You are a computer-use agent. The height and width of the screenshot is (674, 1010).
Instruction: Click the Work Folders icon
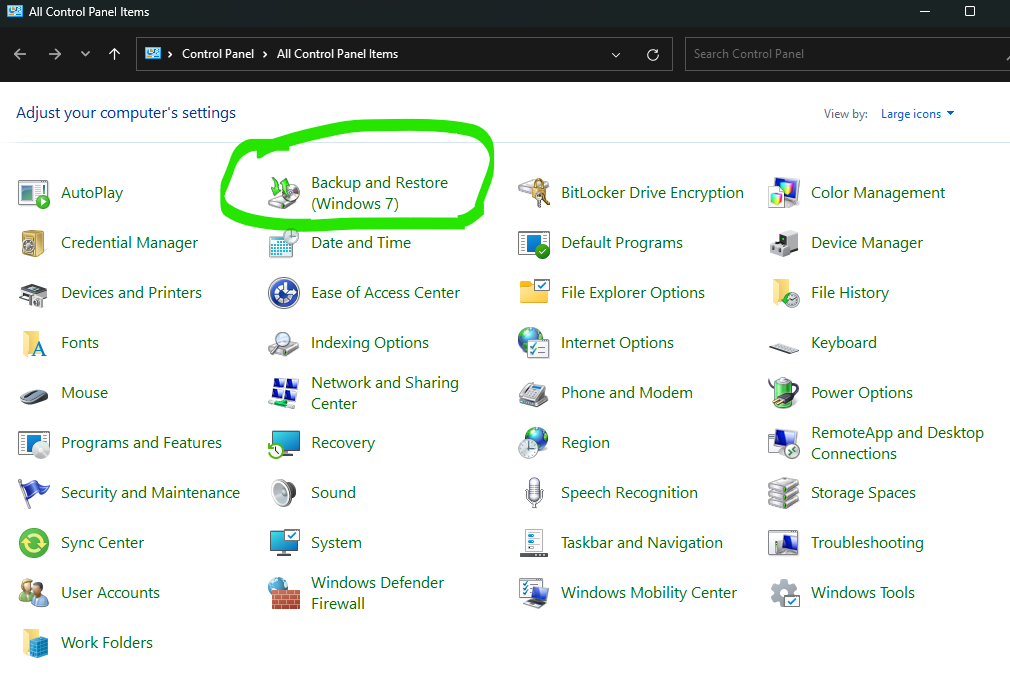pyautogui.click(x=33, y=643)
